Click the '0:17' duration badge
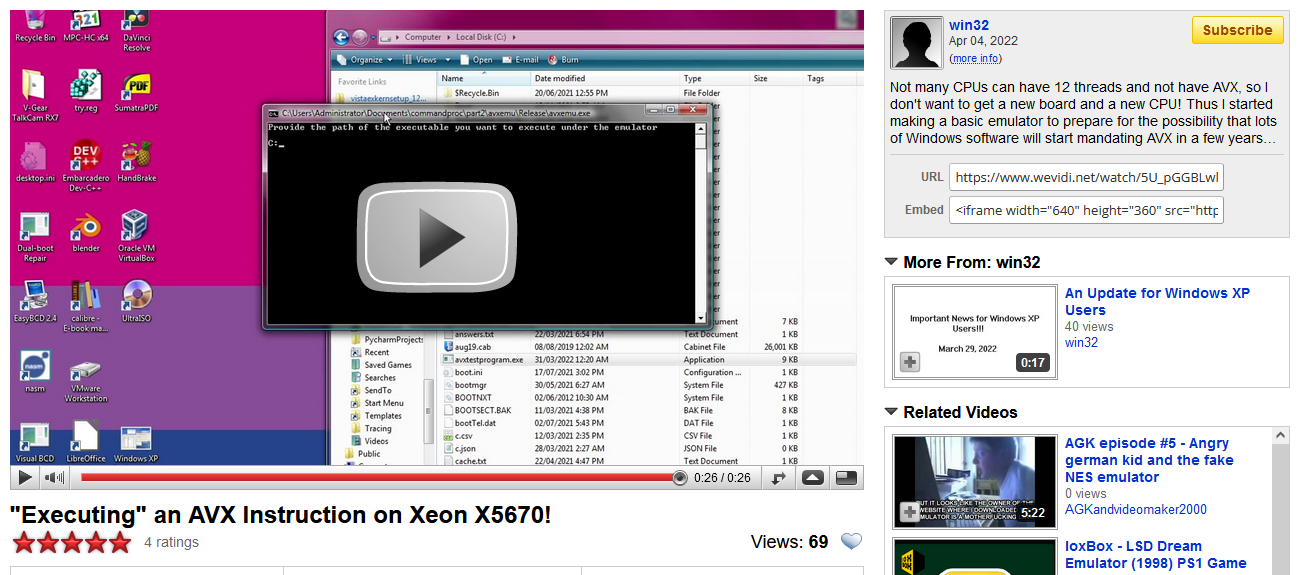The width and height of the screenshot is (1299, 575). coord(1033,362)
